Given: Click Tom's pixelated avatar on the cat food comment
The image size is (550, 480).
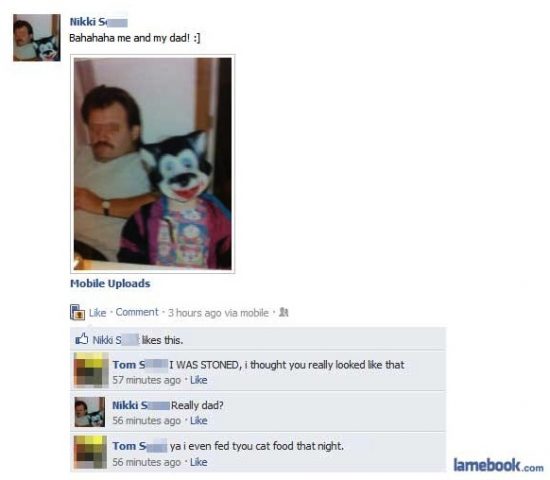Looking at the screenshot, I should pyautogui.click(x=90, y=452).
